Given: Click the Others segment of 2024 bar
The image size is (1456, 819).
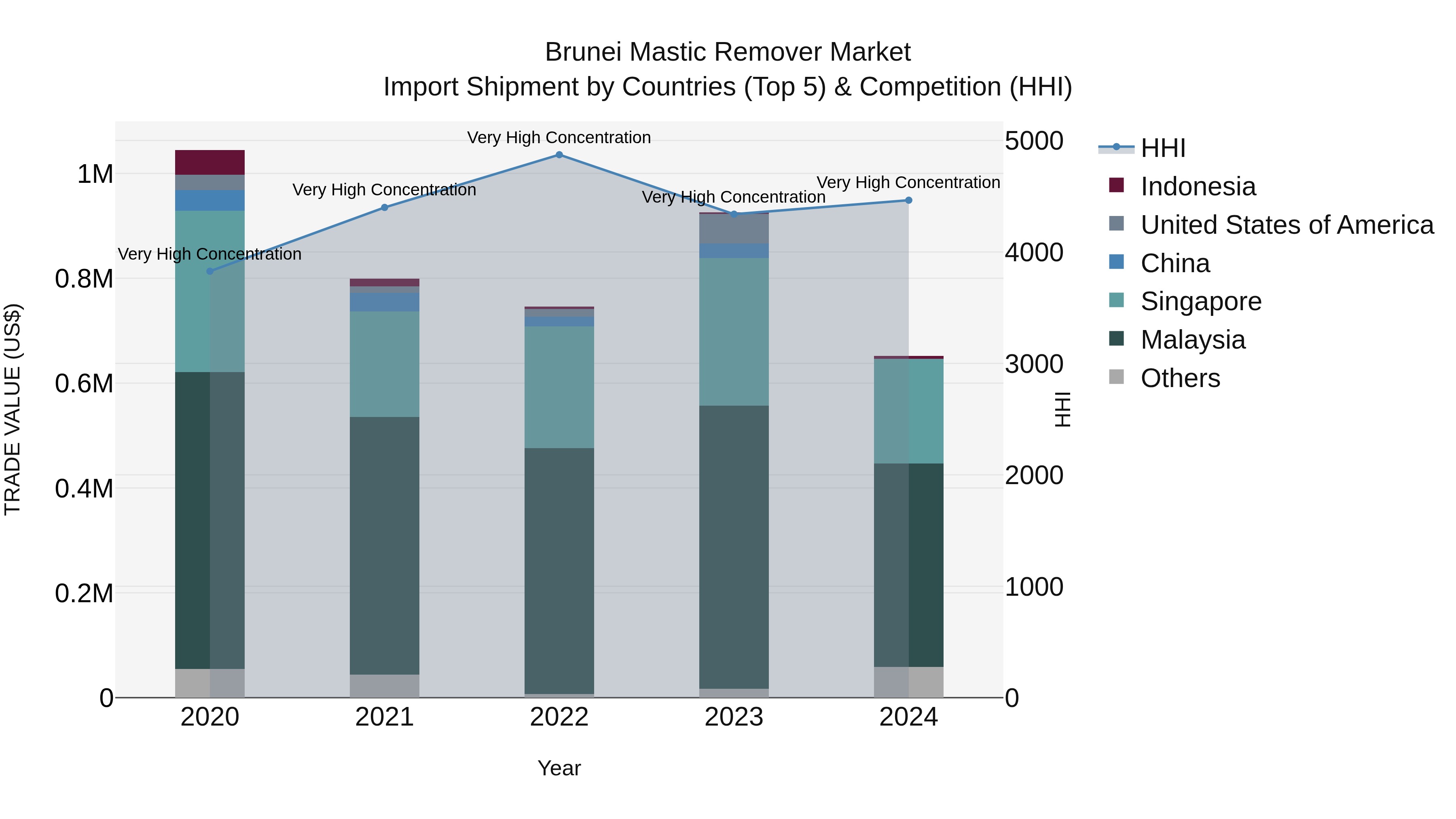Looking at the screenshot, I should click(909, 682).
